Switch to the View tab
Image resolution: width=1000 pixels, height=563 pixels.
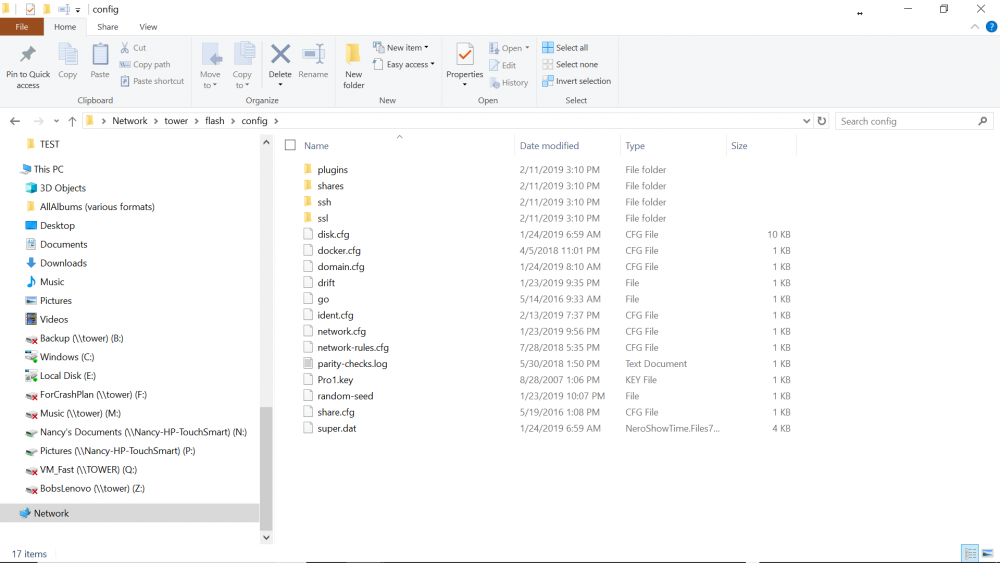point(148,27)
